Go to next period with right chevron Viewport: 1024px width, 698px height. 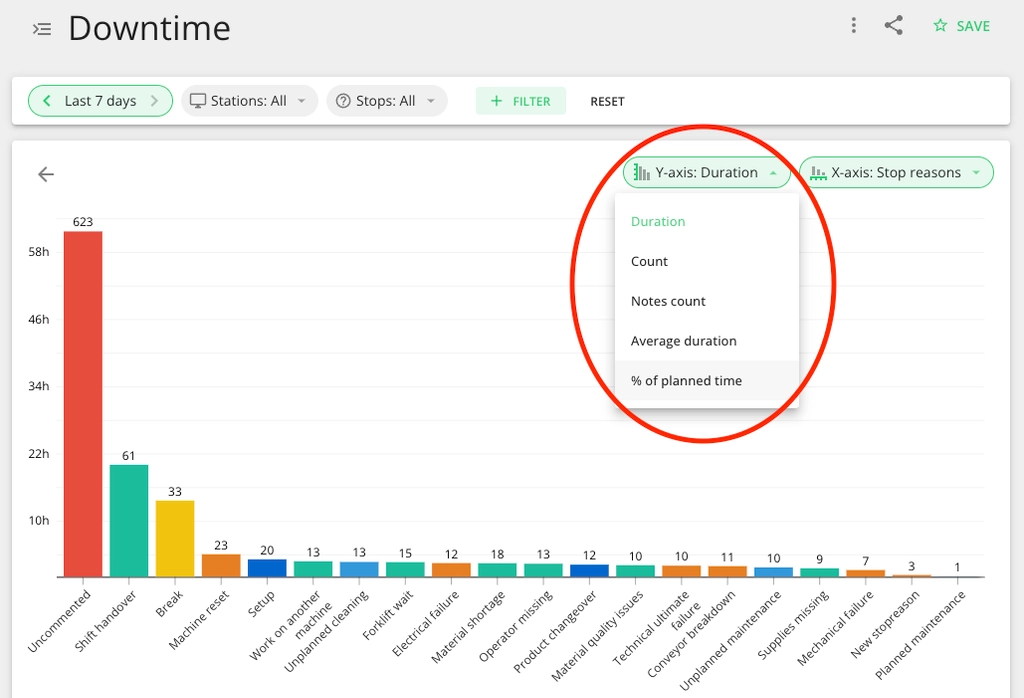[154, 101]
